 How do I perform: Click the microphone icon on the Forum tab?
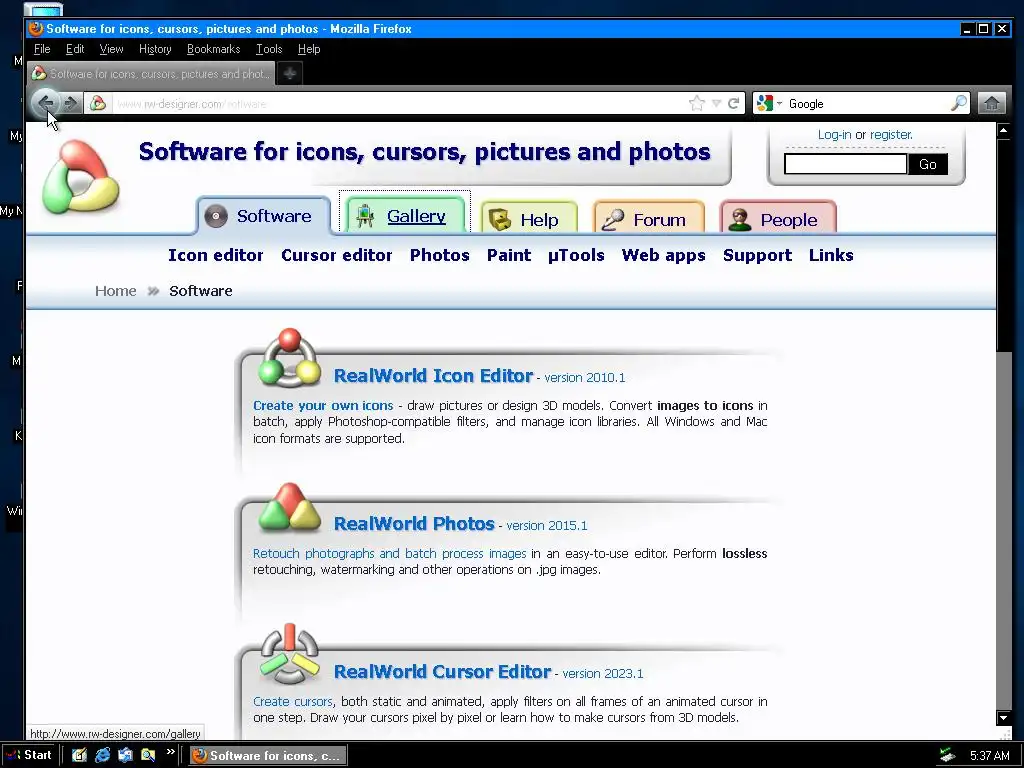(x=613, y=219)
